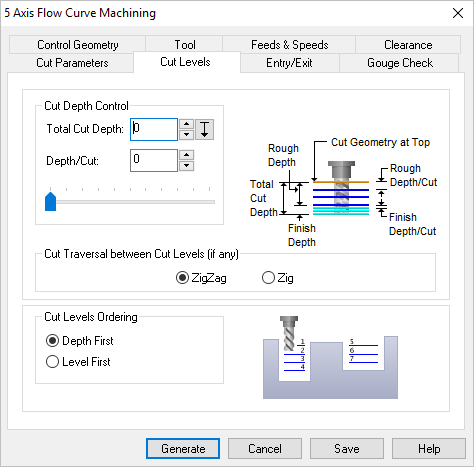Open the Entry/Exit tab
The height and width of the screenshot is (467, 474).
pyautogui.click(x=289, y=63)
